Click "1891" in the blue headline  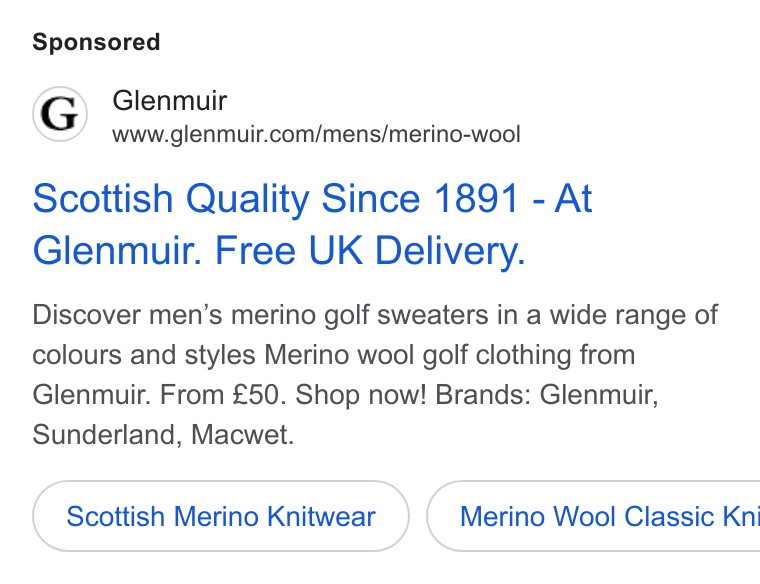(476, 199)
